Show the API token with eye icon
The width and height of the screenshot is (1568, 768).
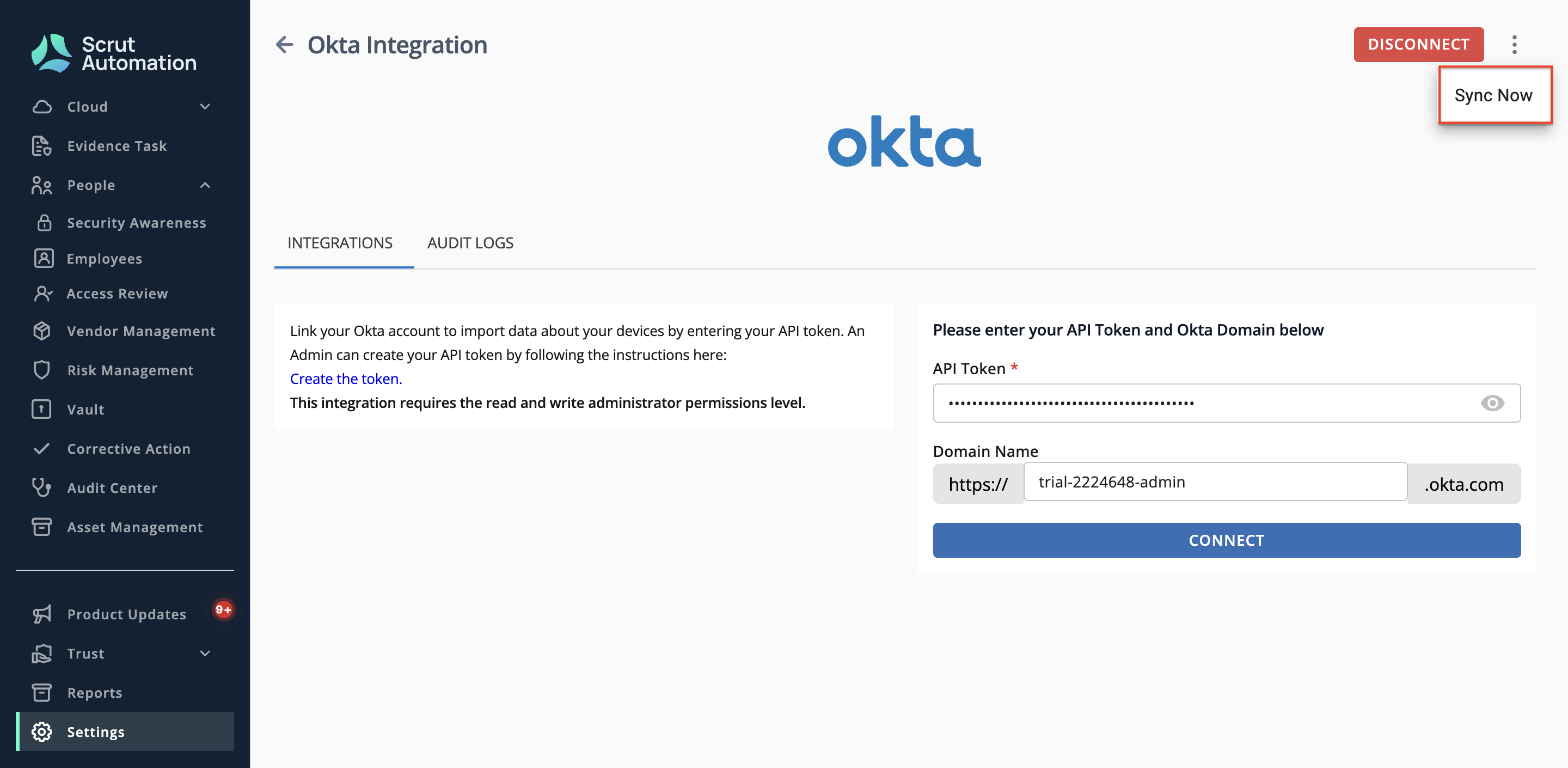tap(1492, 403)
